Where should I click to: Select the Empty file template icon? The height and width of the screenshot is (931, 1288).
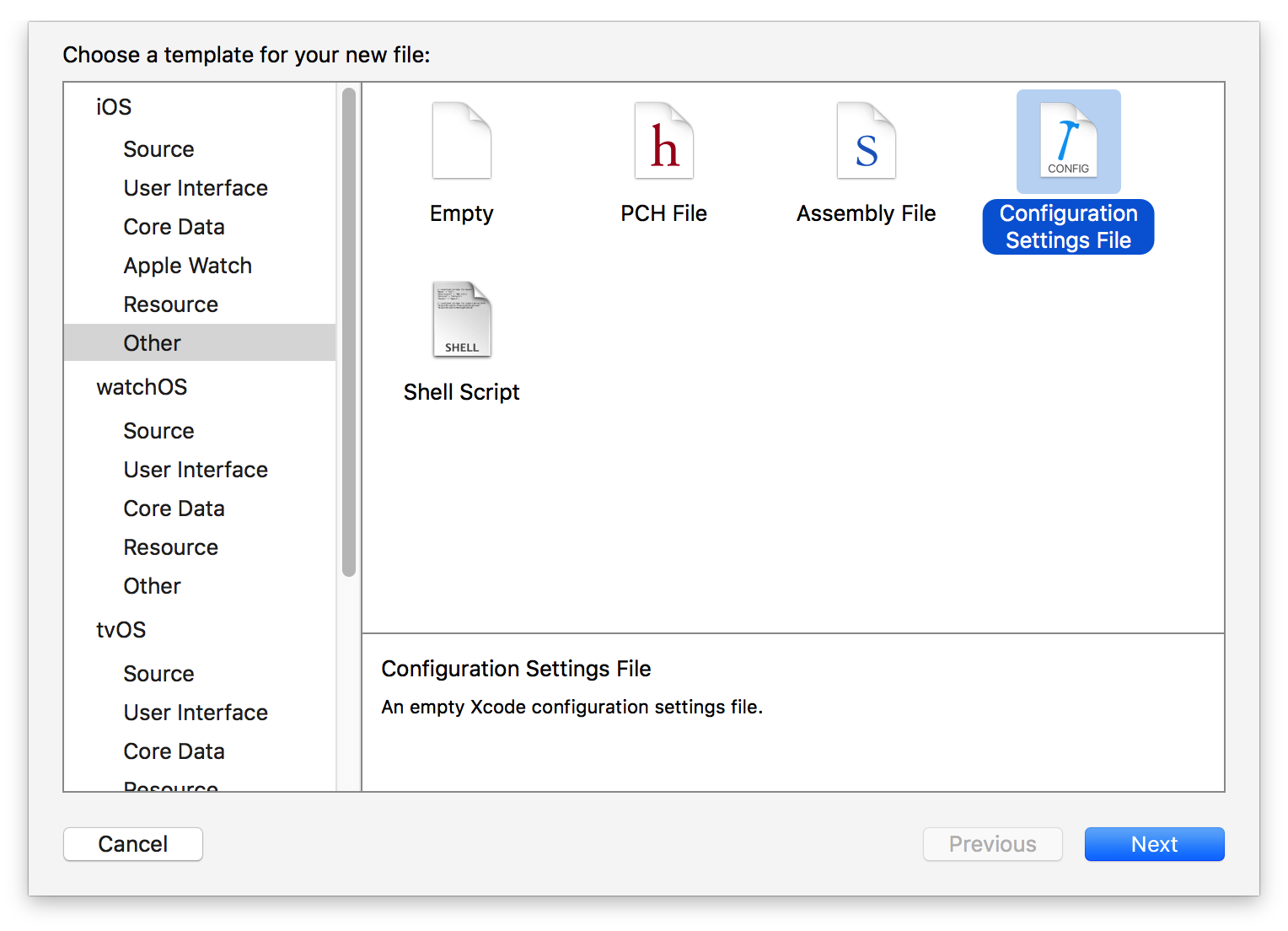(x=461, y=141)
